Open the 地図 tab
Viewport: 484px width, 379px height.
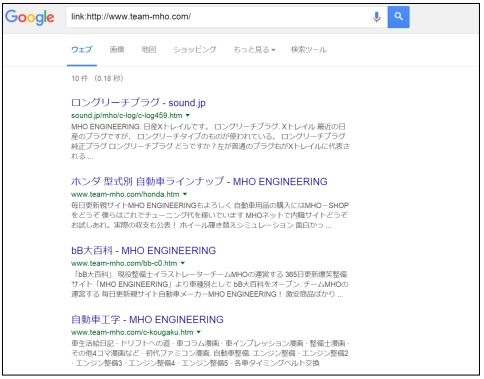(149, 50)
